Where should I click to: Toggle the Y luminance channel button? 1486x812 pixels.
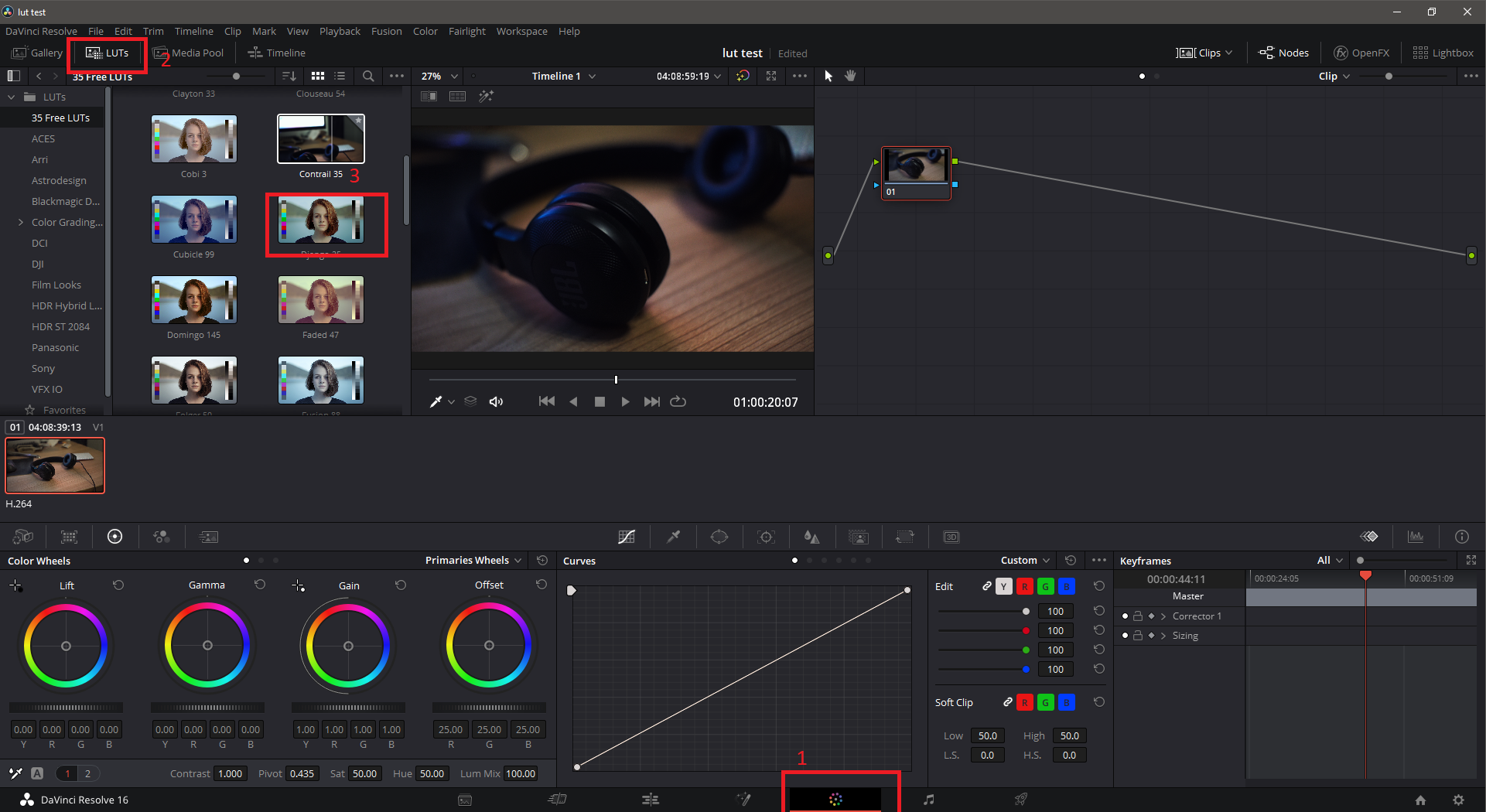click(x=1003, y=587)
